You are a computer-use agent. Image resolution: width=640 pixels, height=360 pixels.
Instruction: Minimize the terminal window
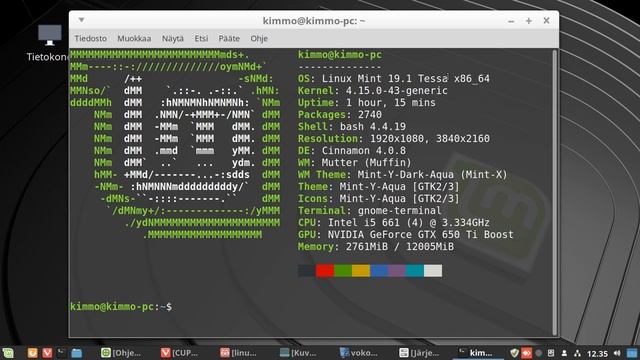click(511, 21)
